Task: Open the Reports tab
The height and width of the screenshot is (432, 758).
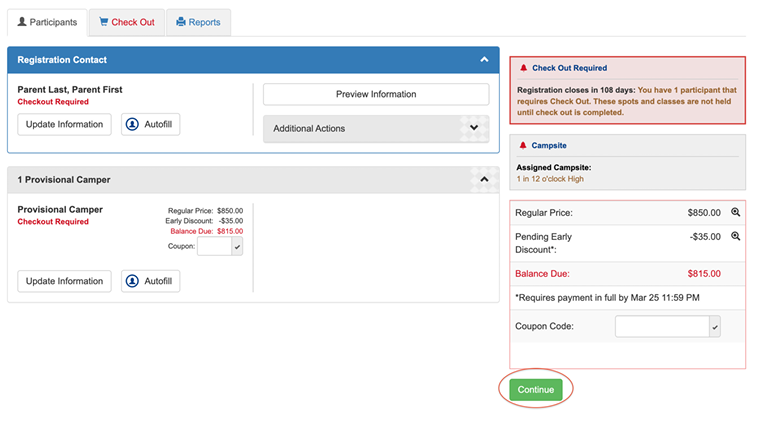Action: click(197, 22)
